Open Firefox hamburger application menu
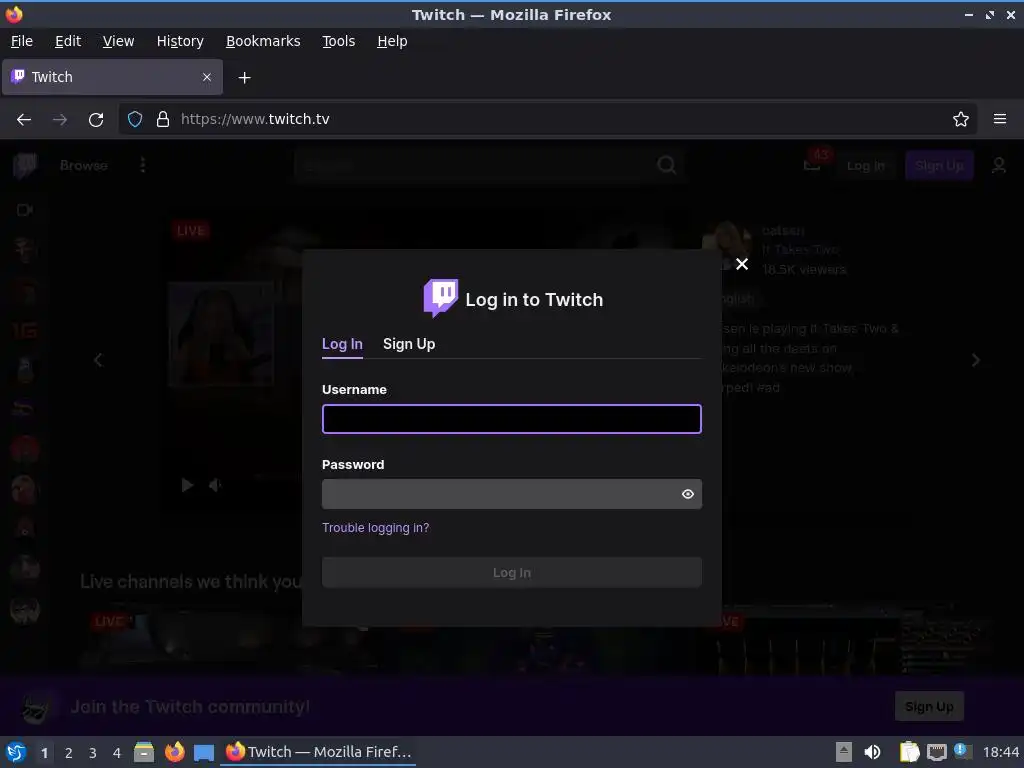1024x768 pixels. pyautogui.click(x=999, y=120)
